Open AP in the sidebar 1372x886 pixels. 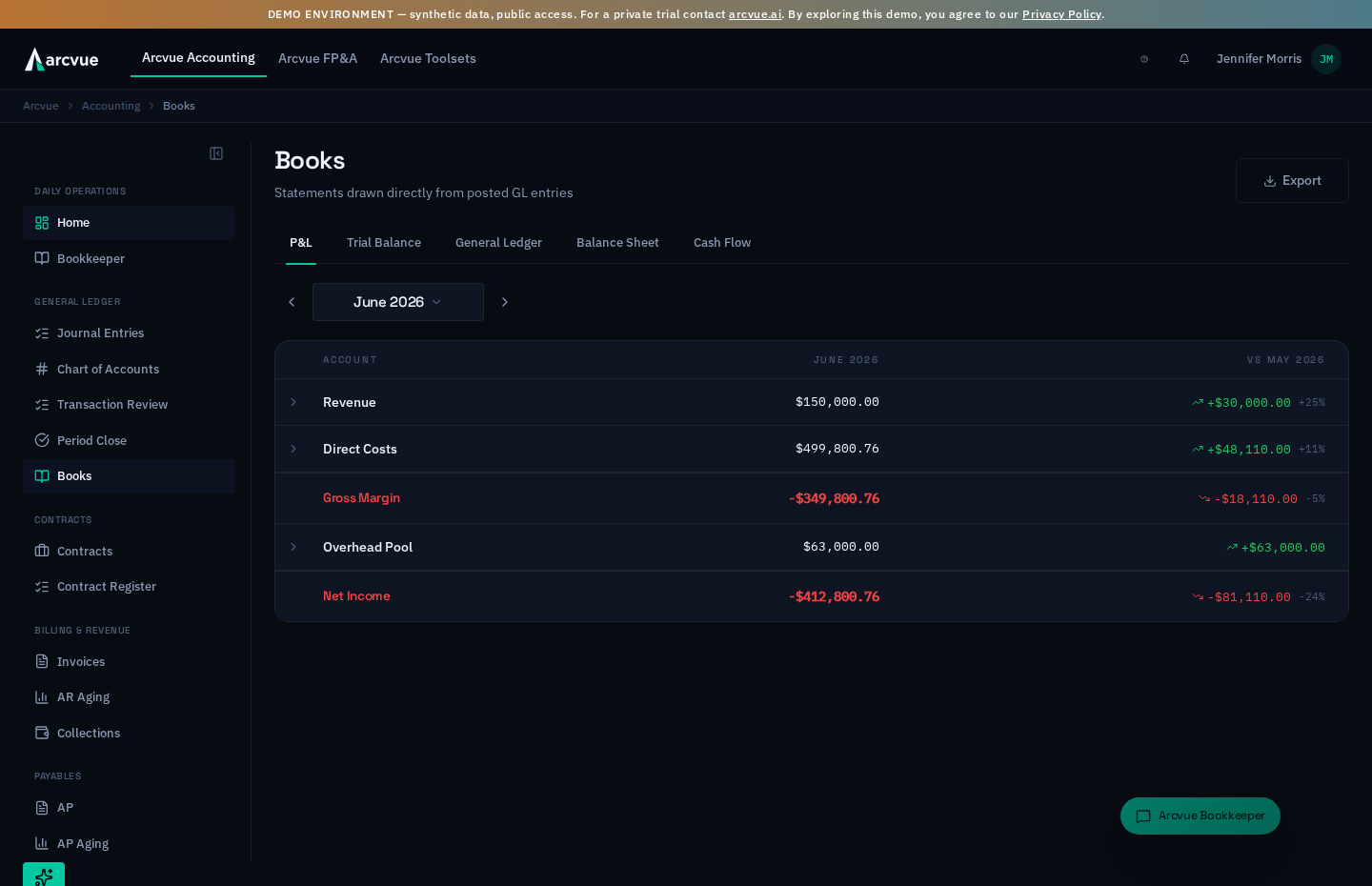pyautogui.click(x=129, y=808)
